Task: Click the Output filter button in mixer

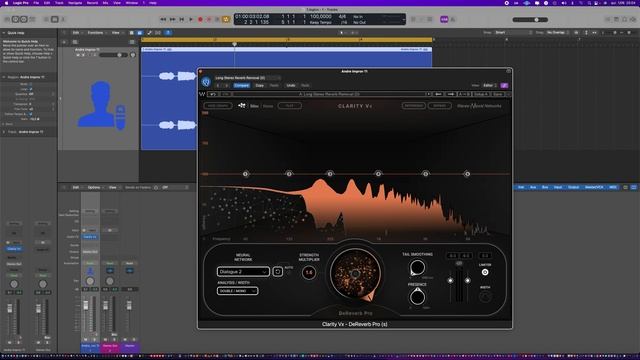Action: tap(573, 187)
